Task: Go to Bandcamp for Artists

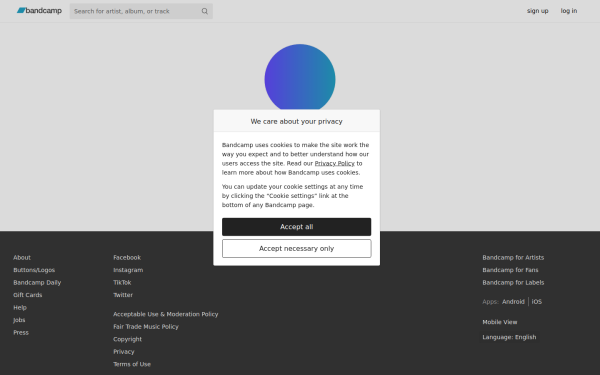Action: [x=513, y=258]
